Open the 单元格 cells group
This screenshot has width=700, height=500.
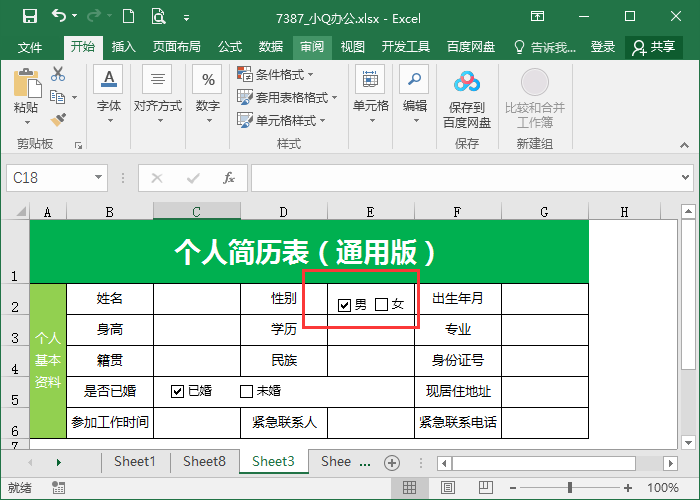371,95
